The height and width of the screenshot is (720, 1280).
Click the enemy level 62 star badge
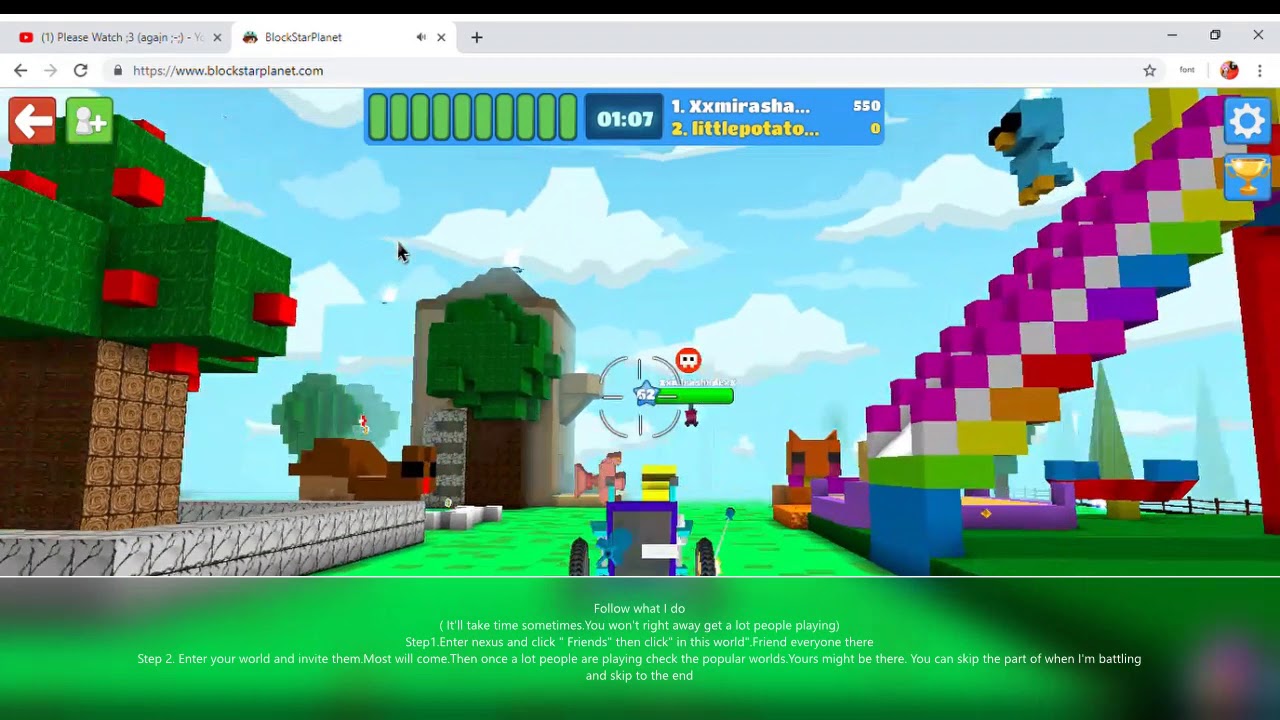pos(646,395)
